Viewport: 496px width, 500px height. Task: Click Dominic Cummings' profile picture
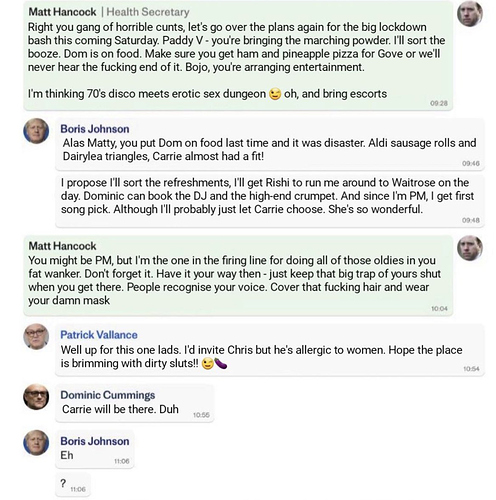coord(36,397)
